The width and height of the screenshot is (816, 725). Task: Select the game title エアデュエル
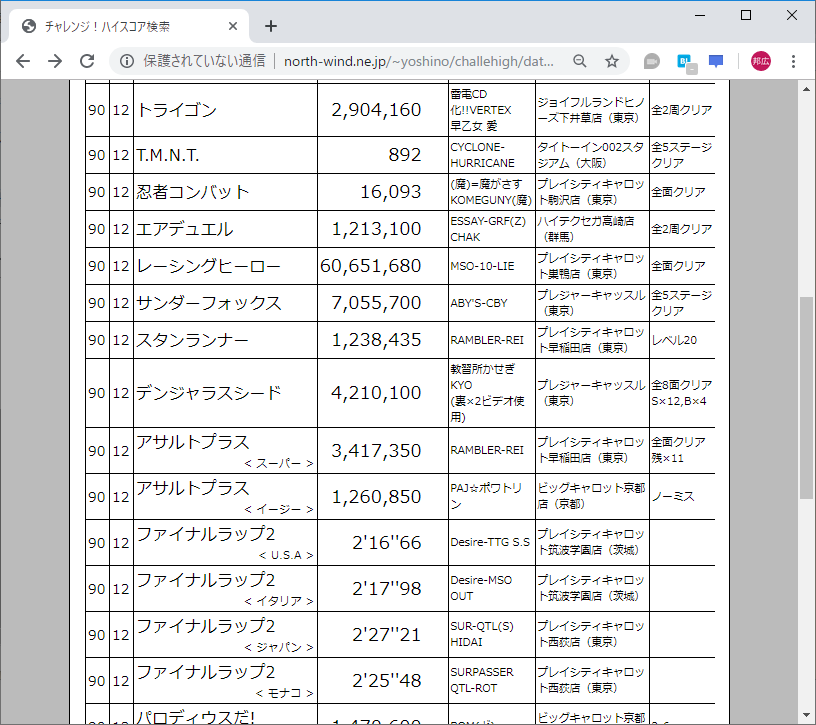[x=185, y=229]
